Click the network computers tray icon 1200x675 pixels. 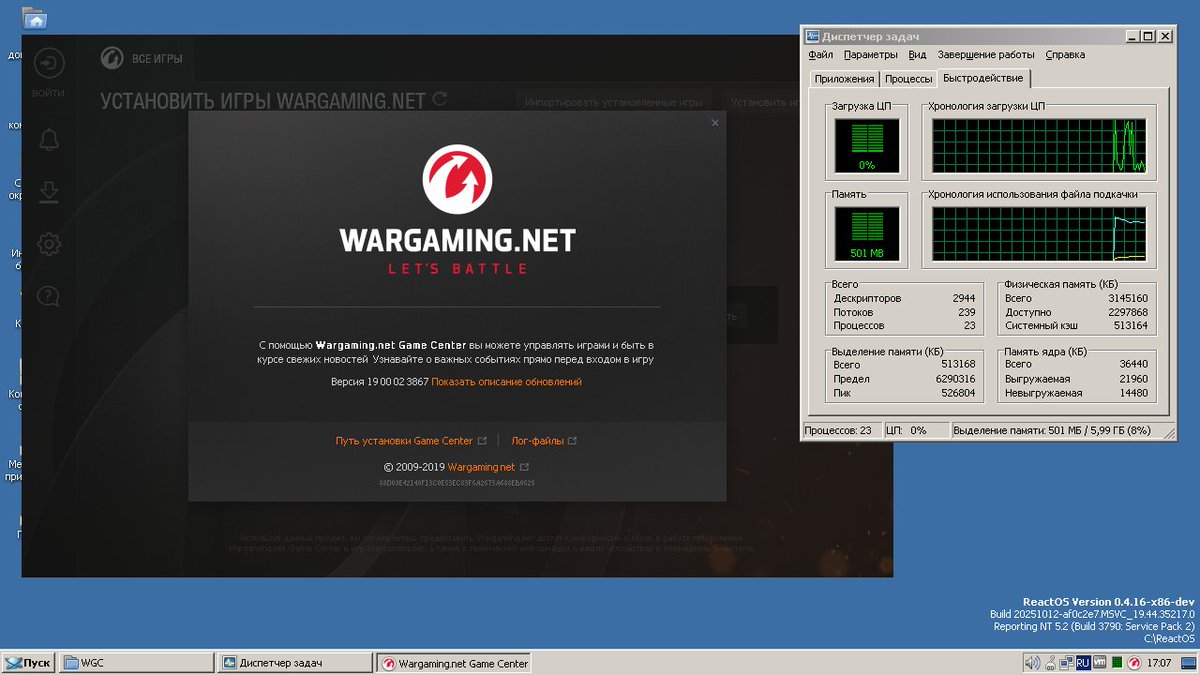coord(1066,662)
